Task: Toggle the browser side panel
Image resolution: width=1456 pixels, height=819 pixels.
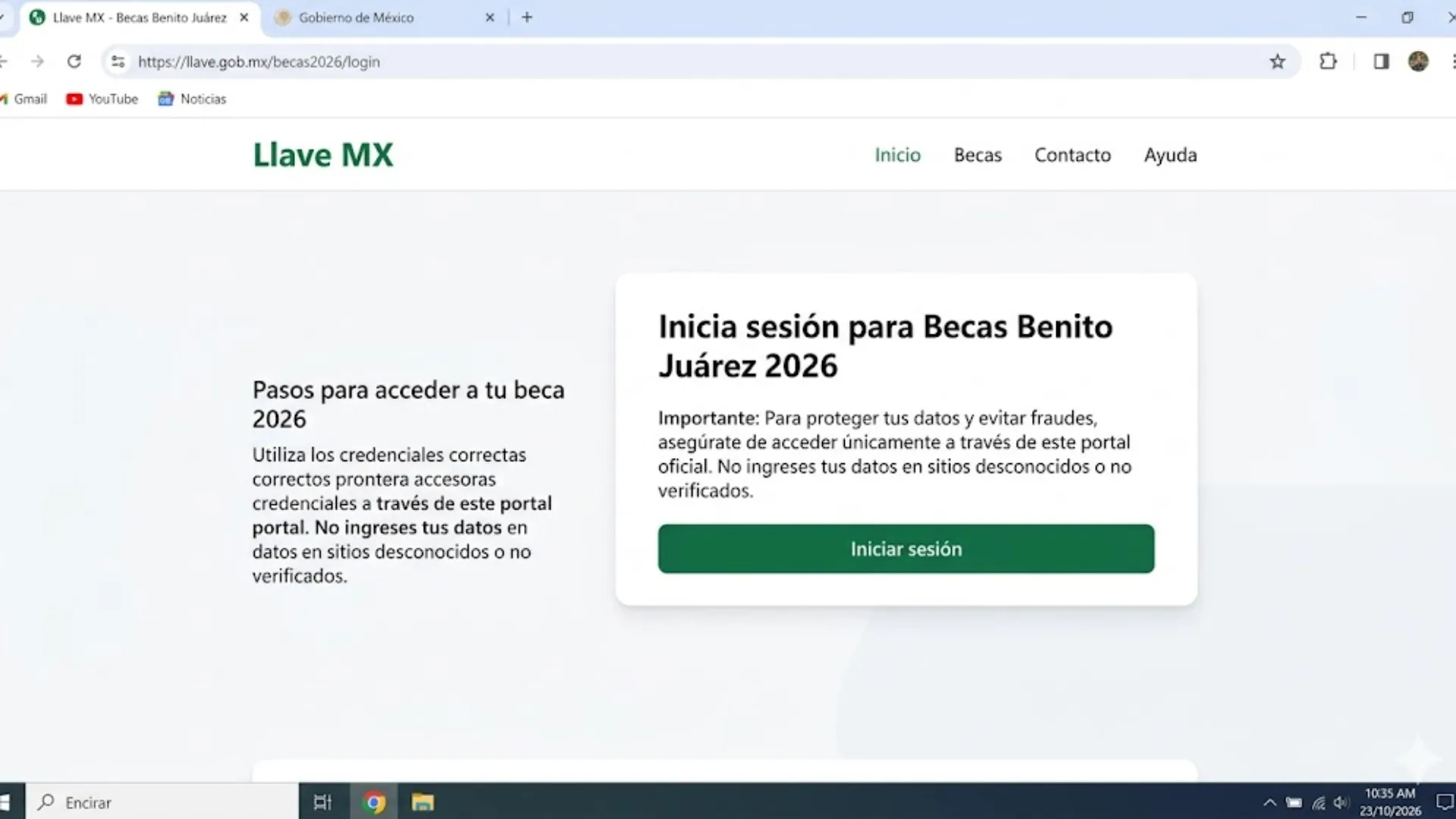Action: [1381, 61]
